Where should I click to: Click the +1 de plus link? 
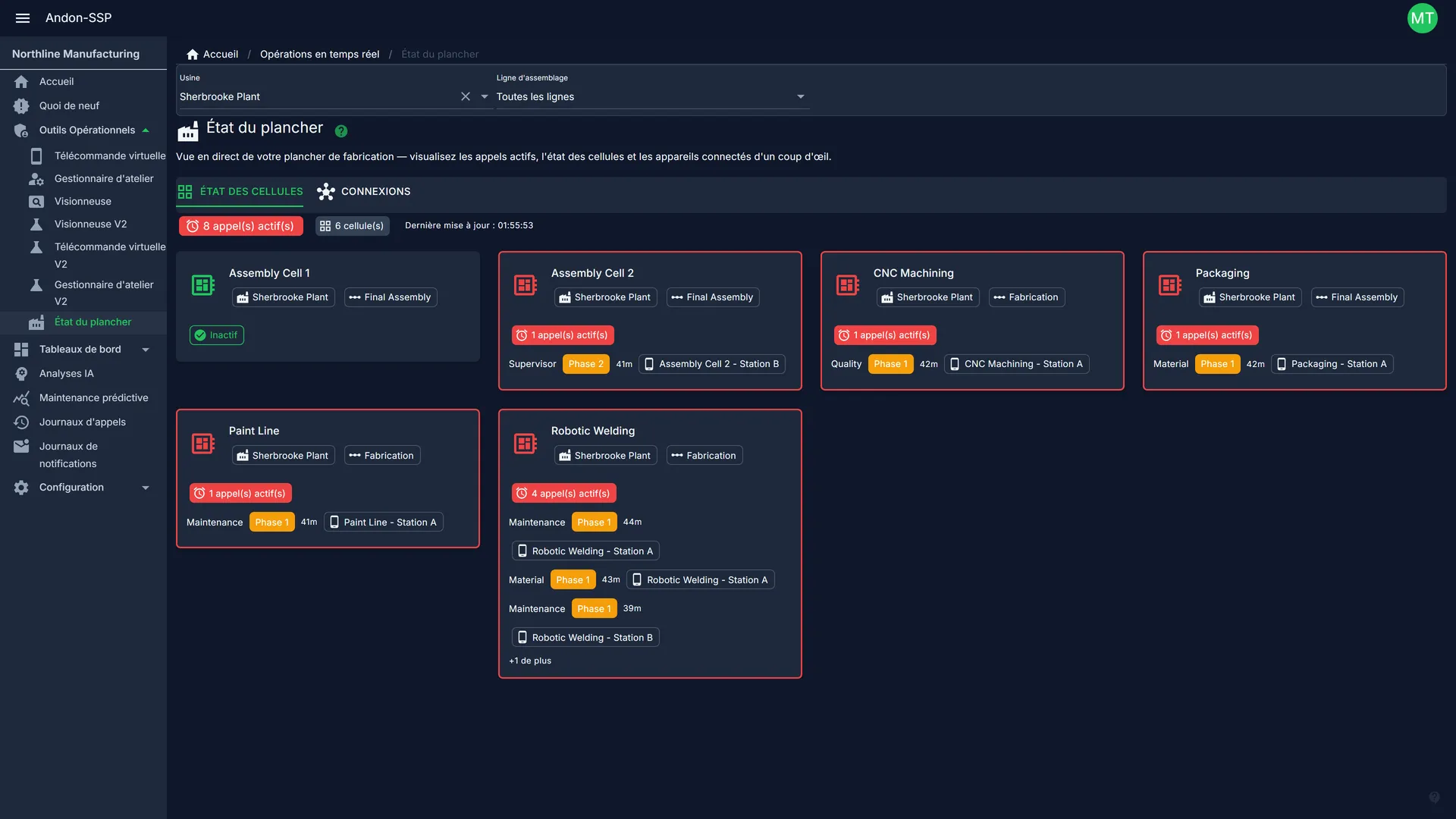(530, 661)
